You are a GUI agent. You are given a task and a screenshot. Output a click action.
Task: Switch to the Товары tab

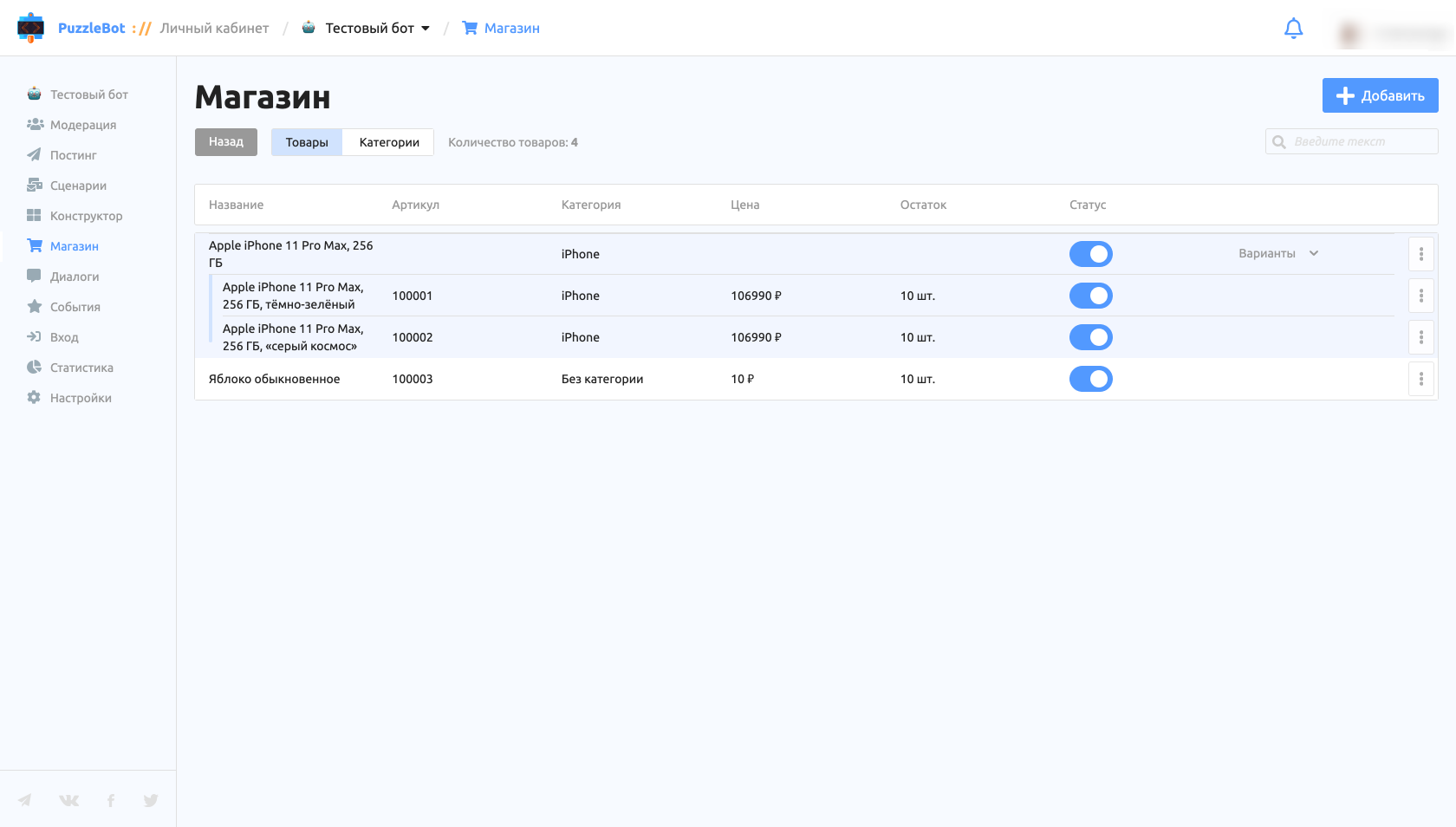tap(307, 142)
